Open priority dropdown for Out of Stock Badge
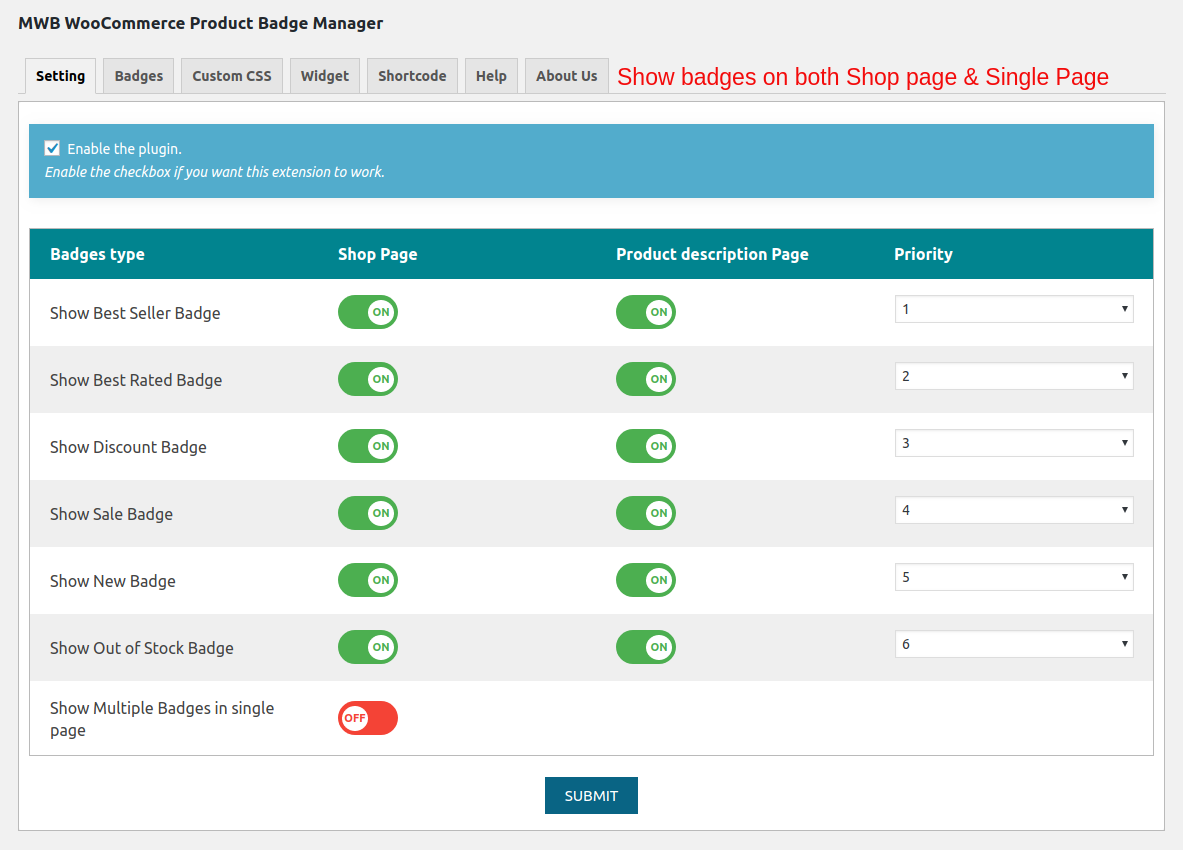The height and width of the screenshot is (850, 1183). (x=1014, y=645)
